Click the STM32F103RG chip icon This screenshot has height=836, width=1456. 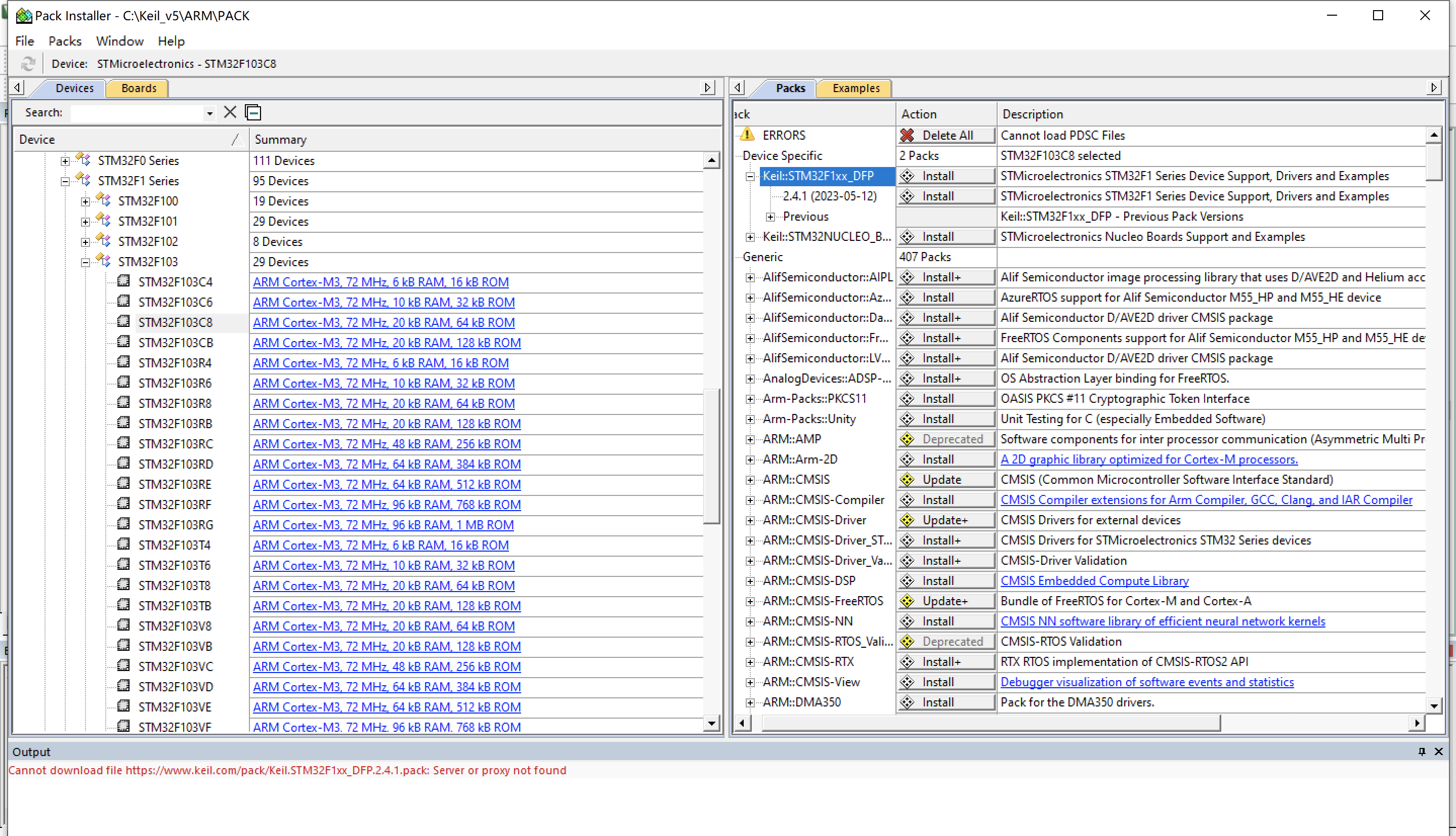pos(123,524)
